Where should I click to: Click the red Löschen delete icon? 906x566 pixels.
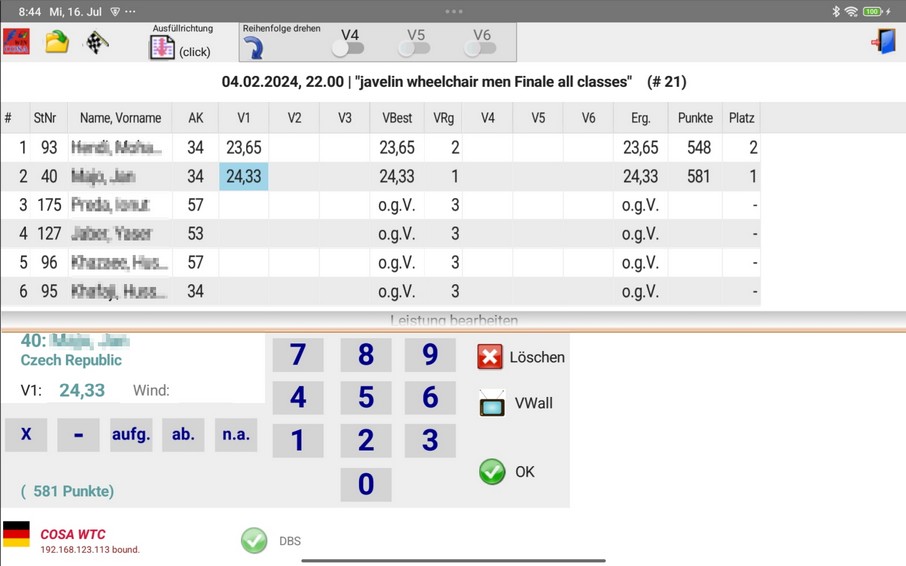click(490, 357)
